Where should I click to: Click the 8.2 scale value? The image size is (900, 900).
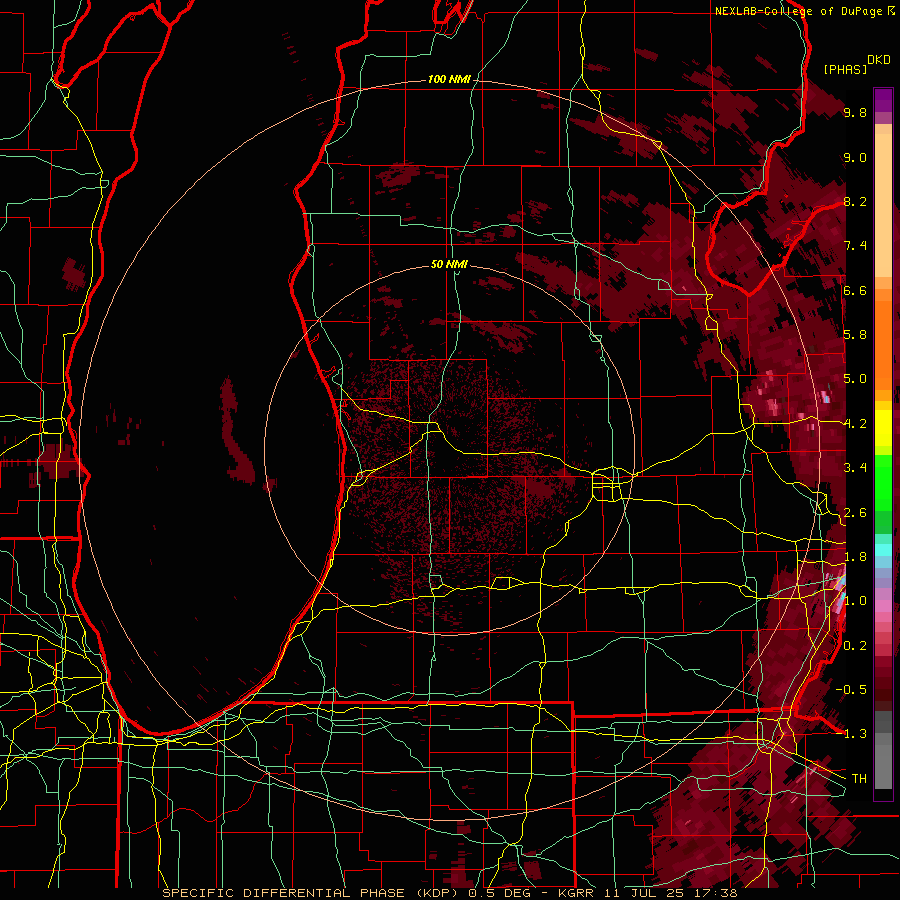click(855, 201)
